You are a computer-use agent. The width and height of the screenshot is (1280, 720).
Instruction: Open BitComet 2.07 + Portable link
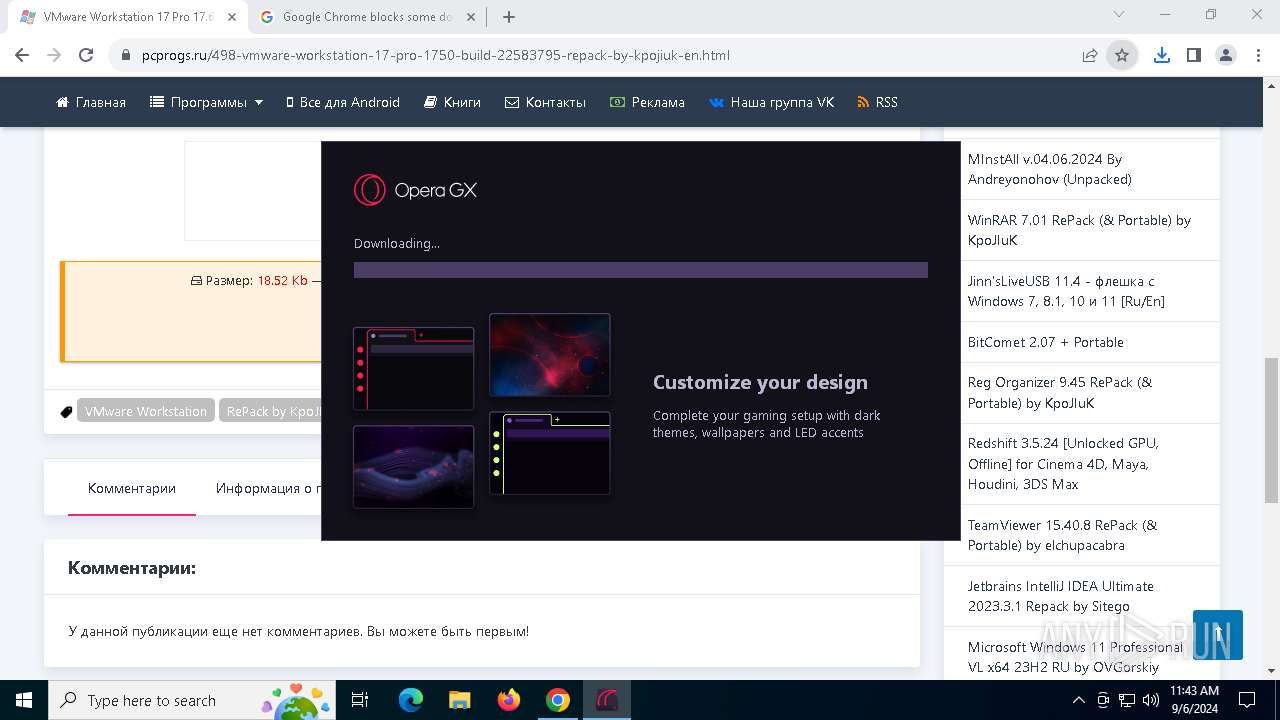1046,342
